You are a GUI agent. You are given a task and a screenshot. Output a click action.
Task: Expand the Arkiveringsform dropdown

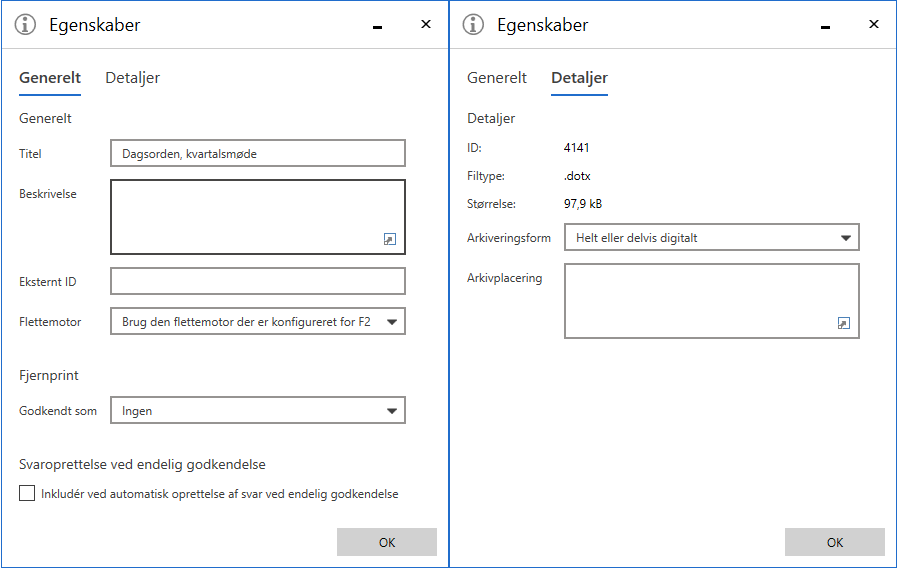coord(845,237)
